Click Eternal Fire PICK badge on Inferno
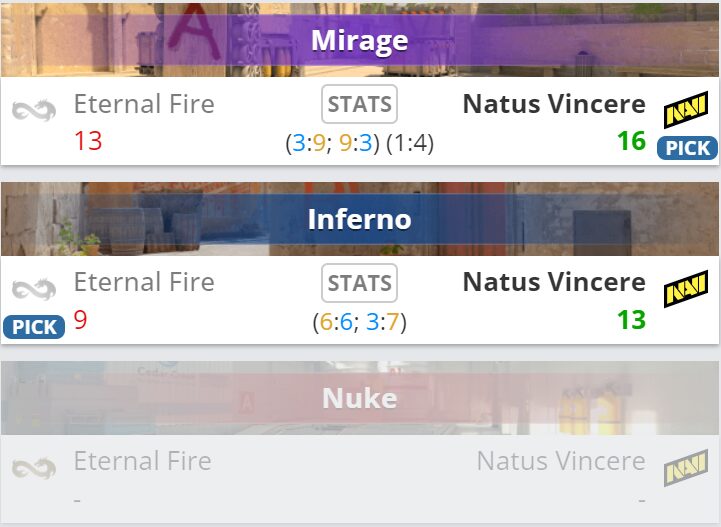The width and height of the screenshot is (721, 527). point(34,327)
